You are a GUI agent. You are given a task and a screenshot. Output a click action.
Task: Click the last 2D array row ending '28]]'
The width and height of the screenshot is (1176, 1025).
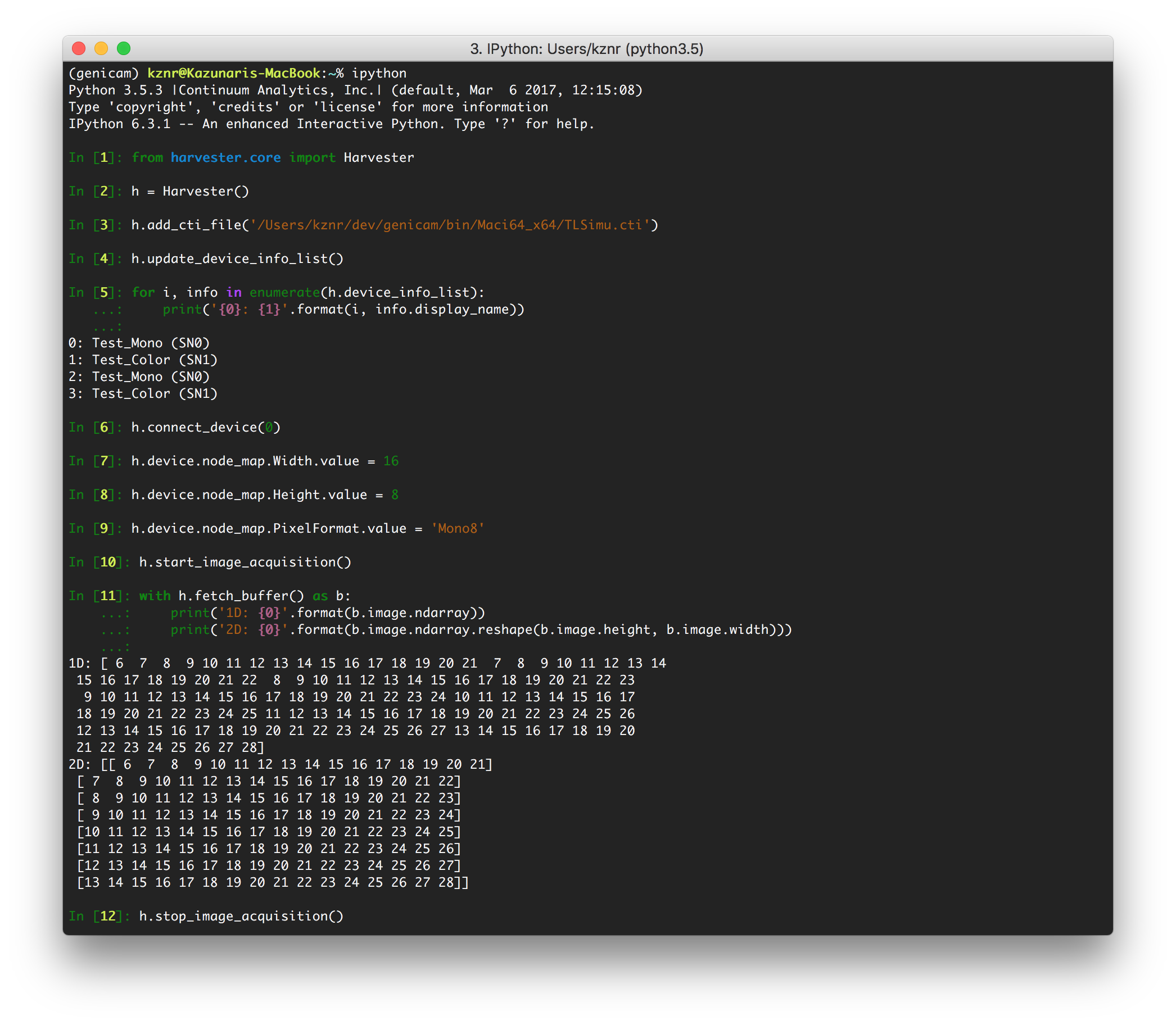pos(273,883)
